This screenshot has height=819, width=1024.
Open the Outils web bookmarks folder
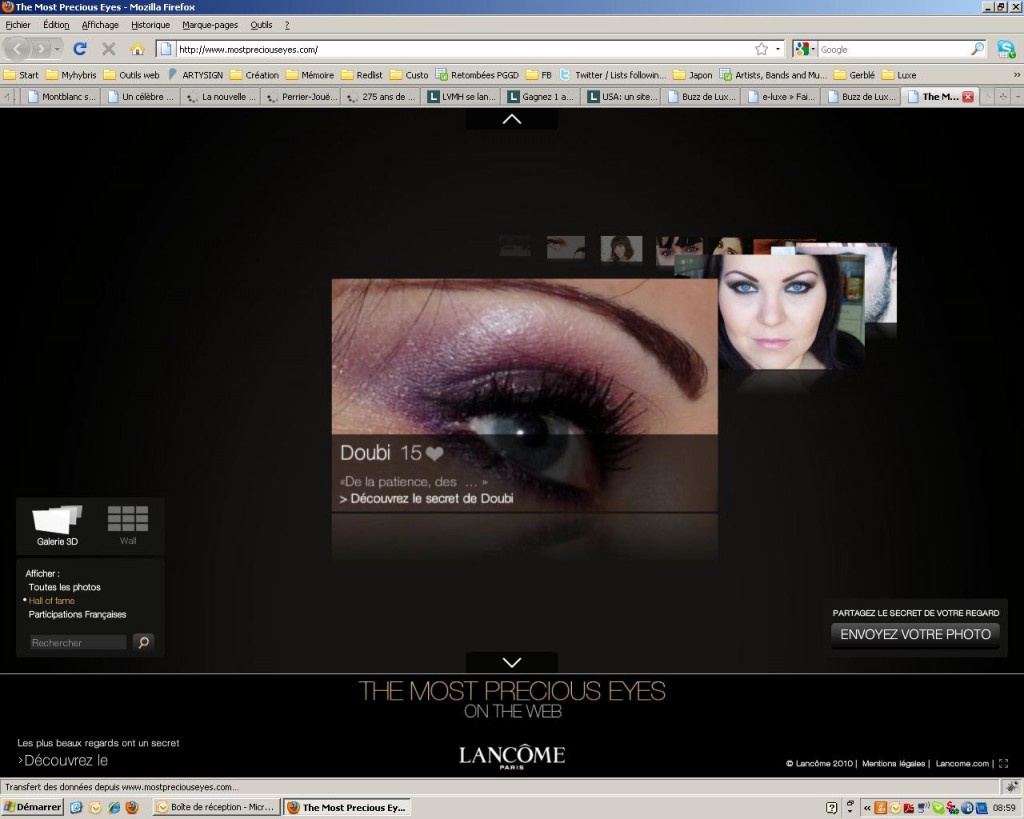pyautogui.click(x=131, y=75)
